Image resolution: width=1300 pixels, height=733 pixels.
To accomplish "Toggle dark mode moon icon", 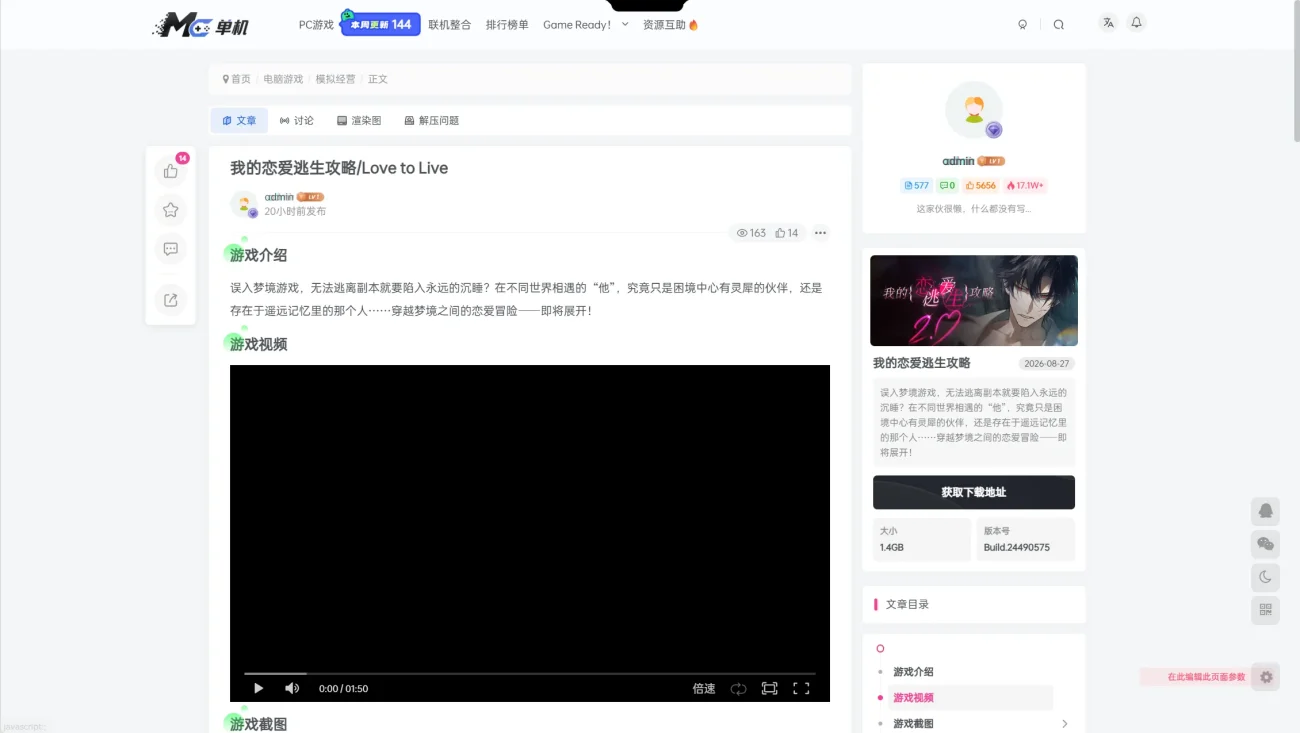I will [1266, 577].
